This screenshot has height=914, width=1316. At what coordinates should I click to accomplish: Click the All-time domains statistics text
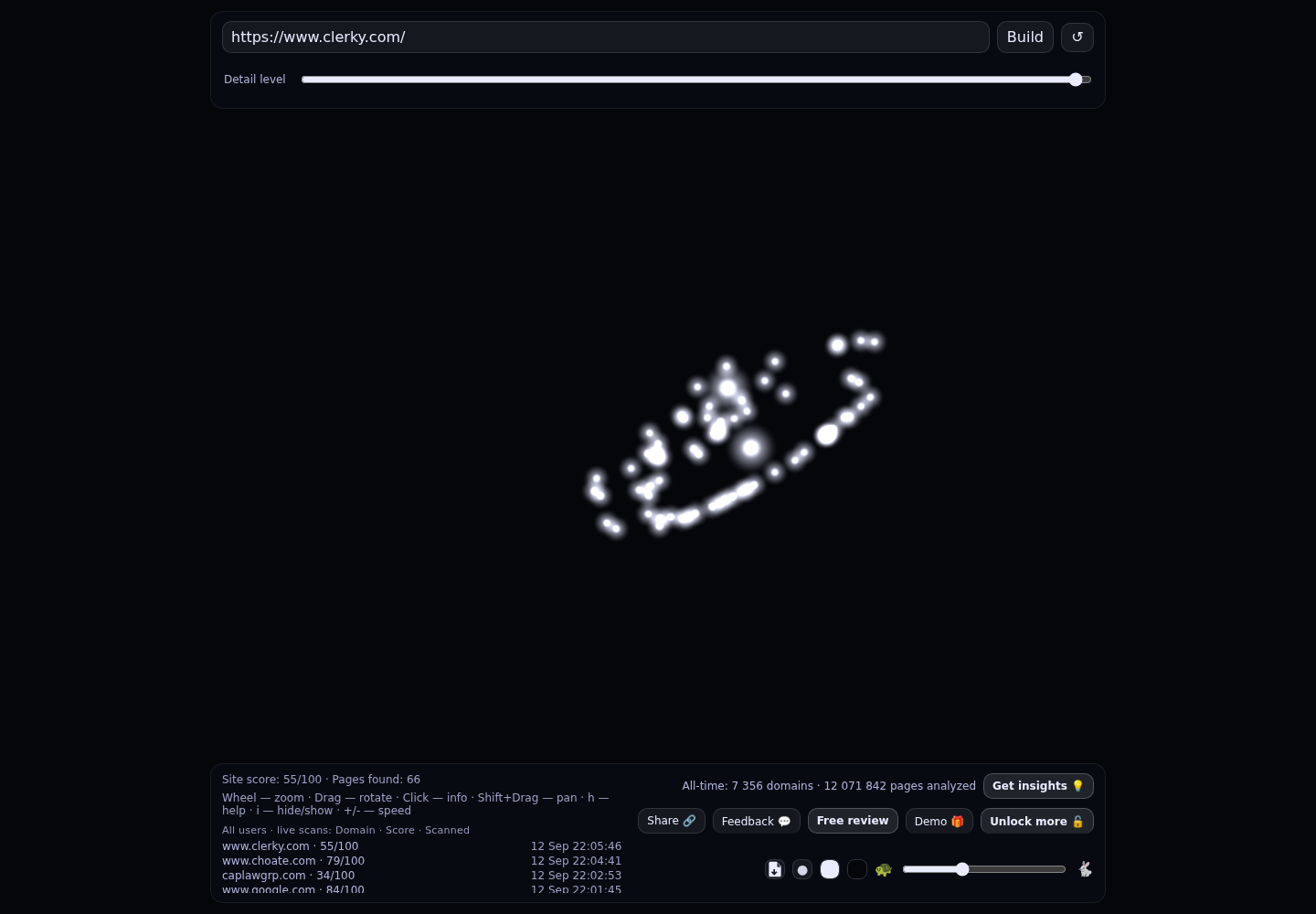(x=829, y=786)
